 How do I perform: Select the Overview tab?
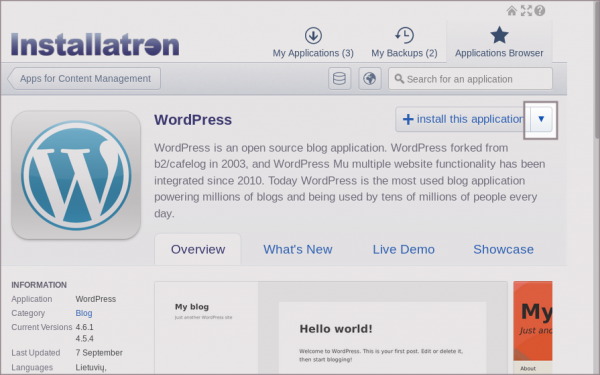click(198, 249)
